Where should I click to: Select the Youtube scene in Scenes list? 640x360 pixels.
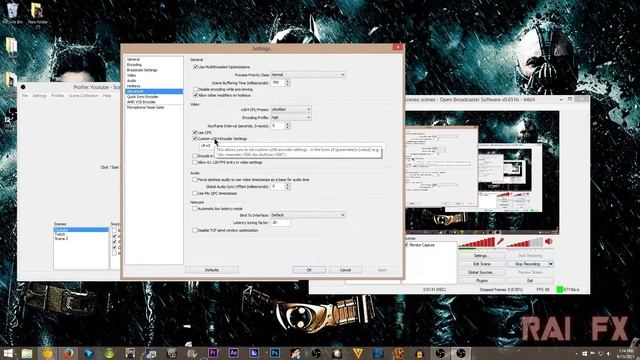81,230
